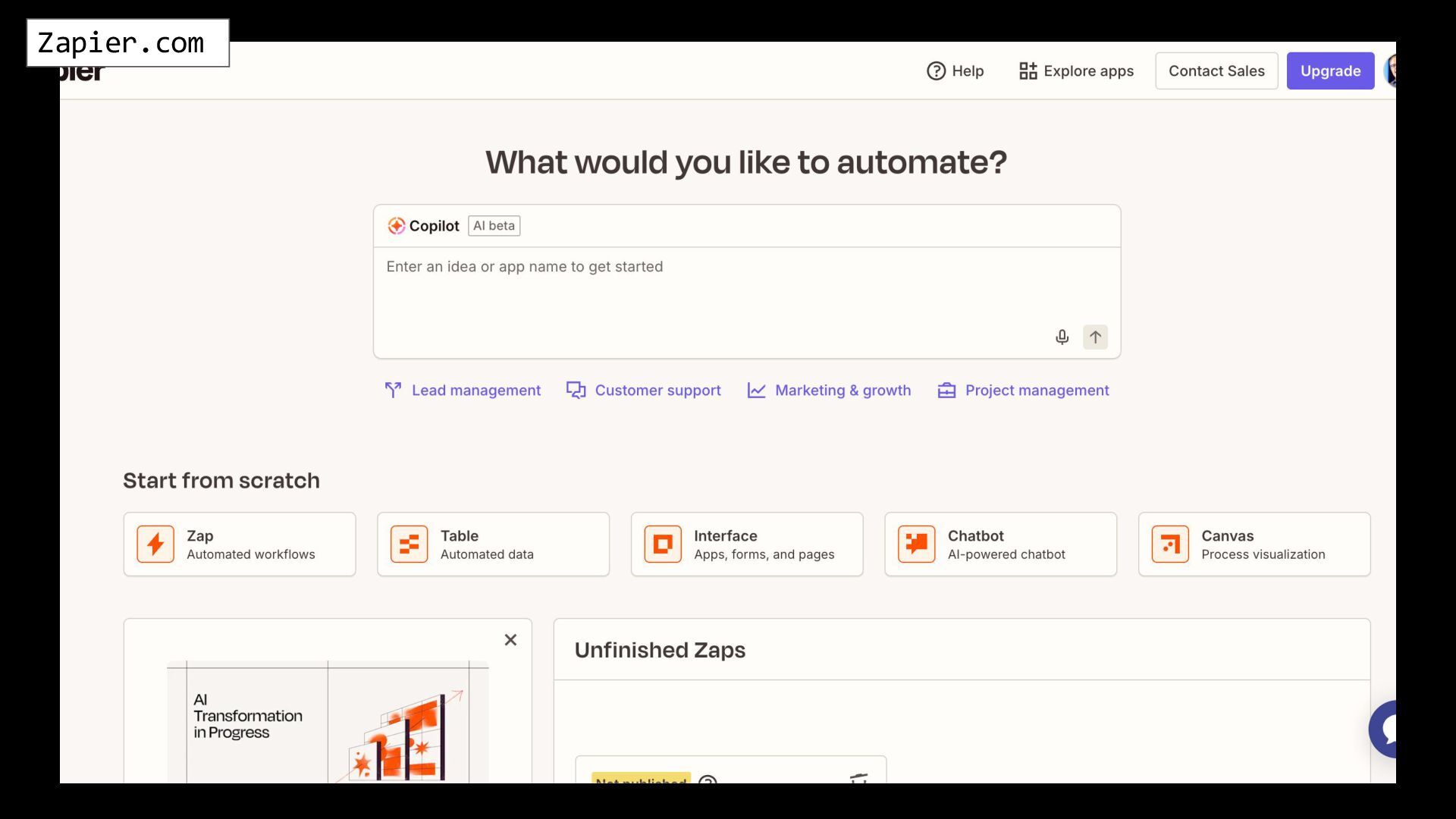The image size is (1456, 819).
Task: Open the AI Transformation in Progress image
Action: [328, 720]
